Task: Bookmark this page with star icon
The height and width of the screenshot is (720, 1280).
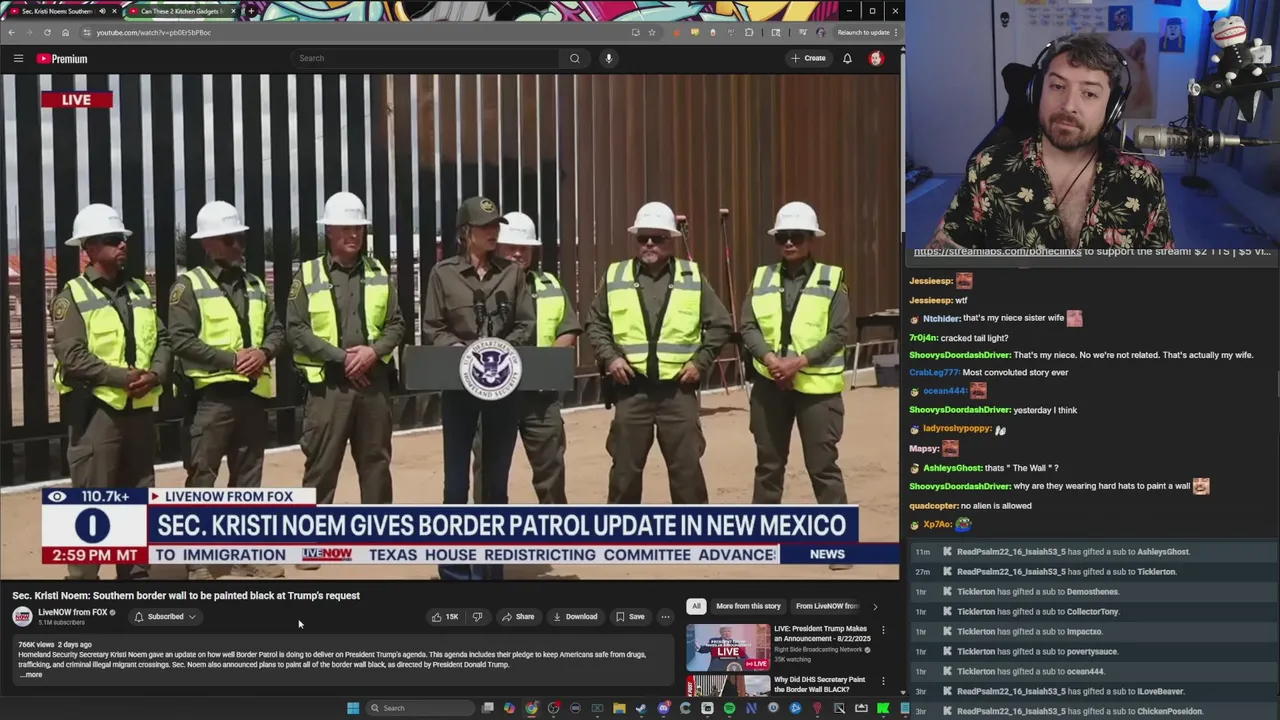Action: point(652,32)
